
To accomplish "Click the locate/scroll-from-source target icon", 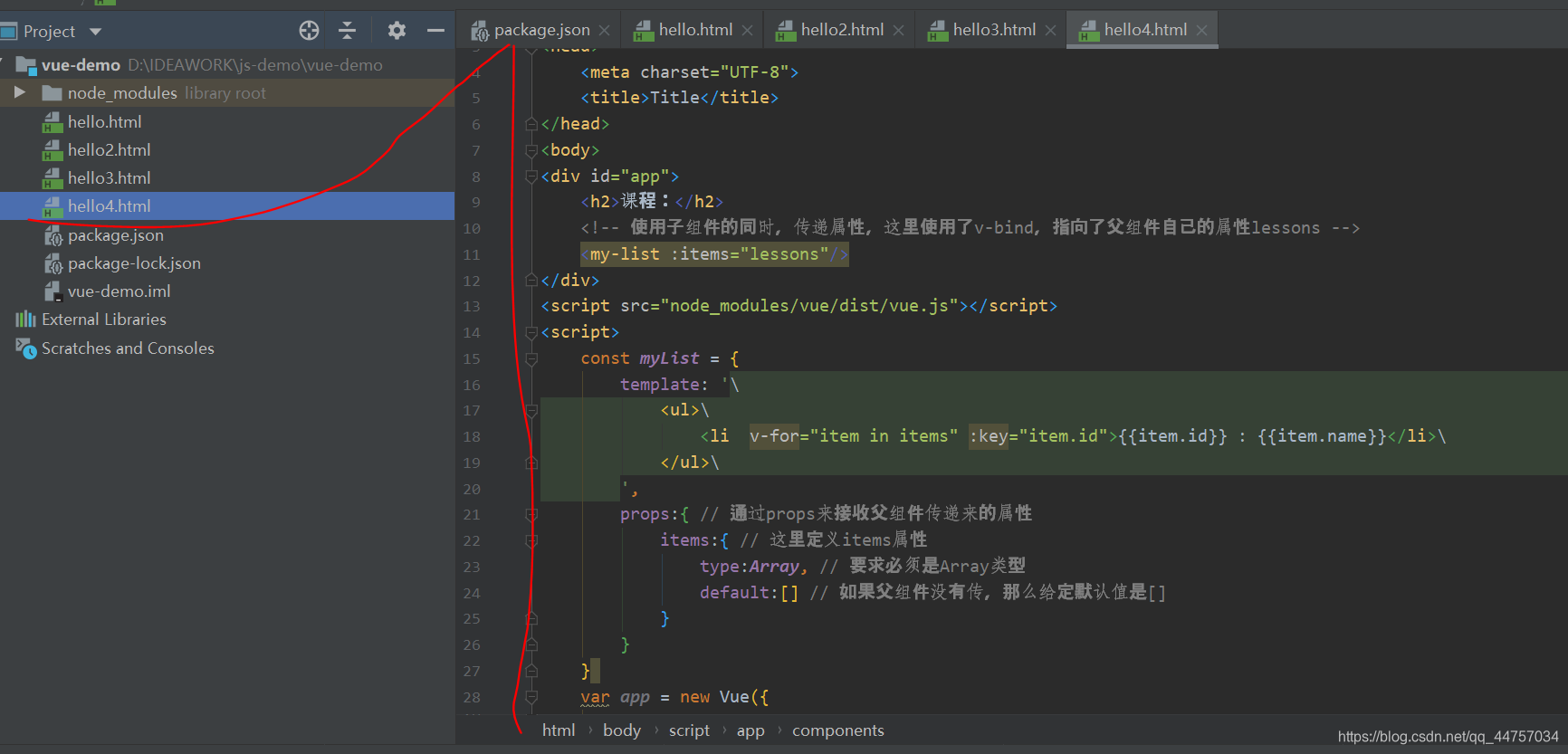I will (x=309, y=31).
